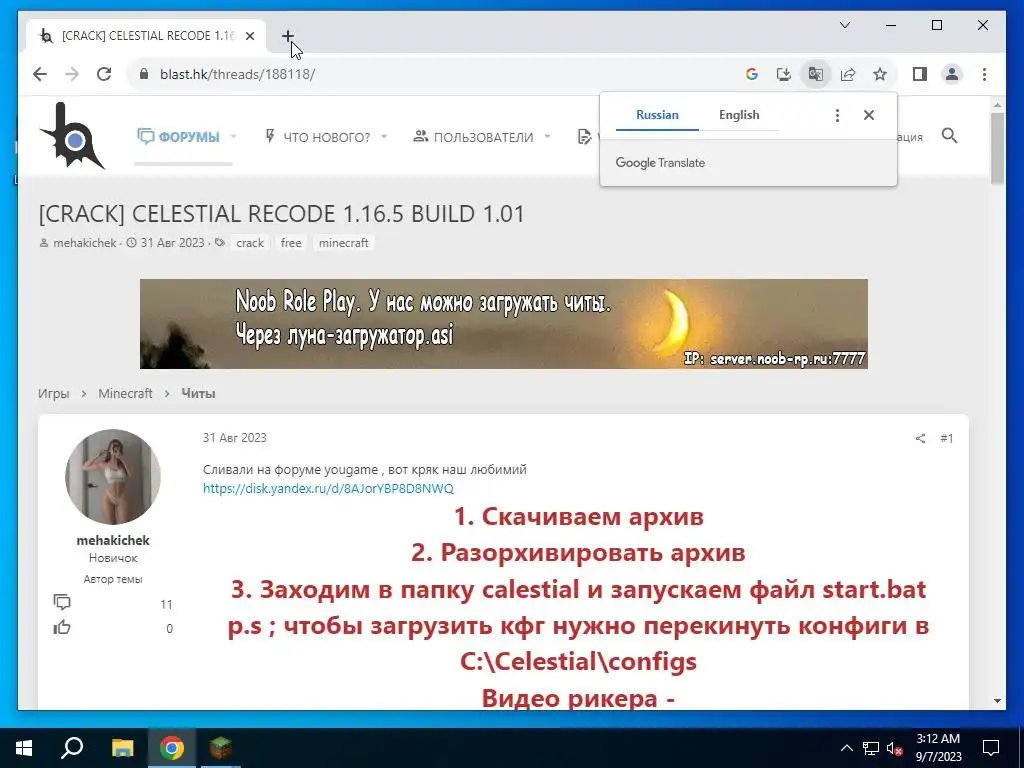
Task: Click the post date 31 Авг 2023
Action: pyautogui.click(x=234, y=438)
